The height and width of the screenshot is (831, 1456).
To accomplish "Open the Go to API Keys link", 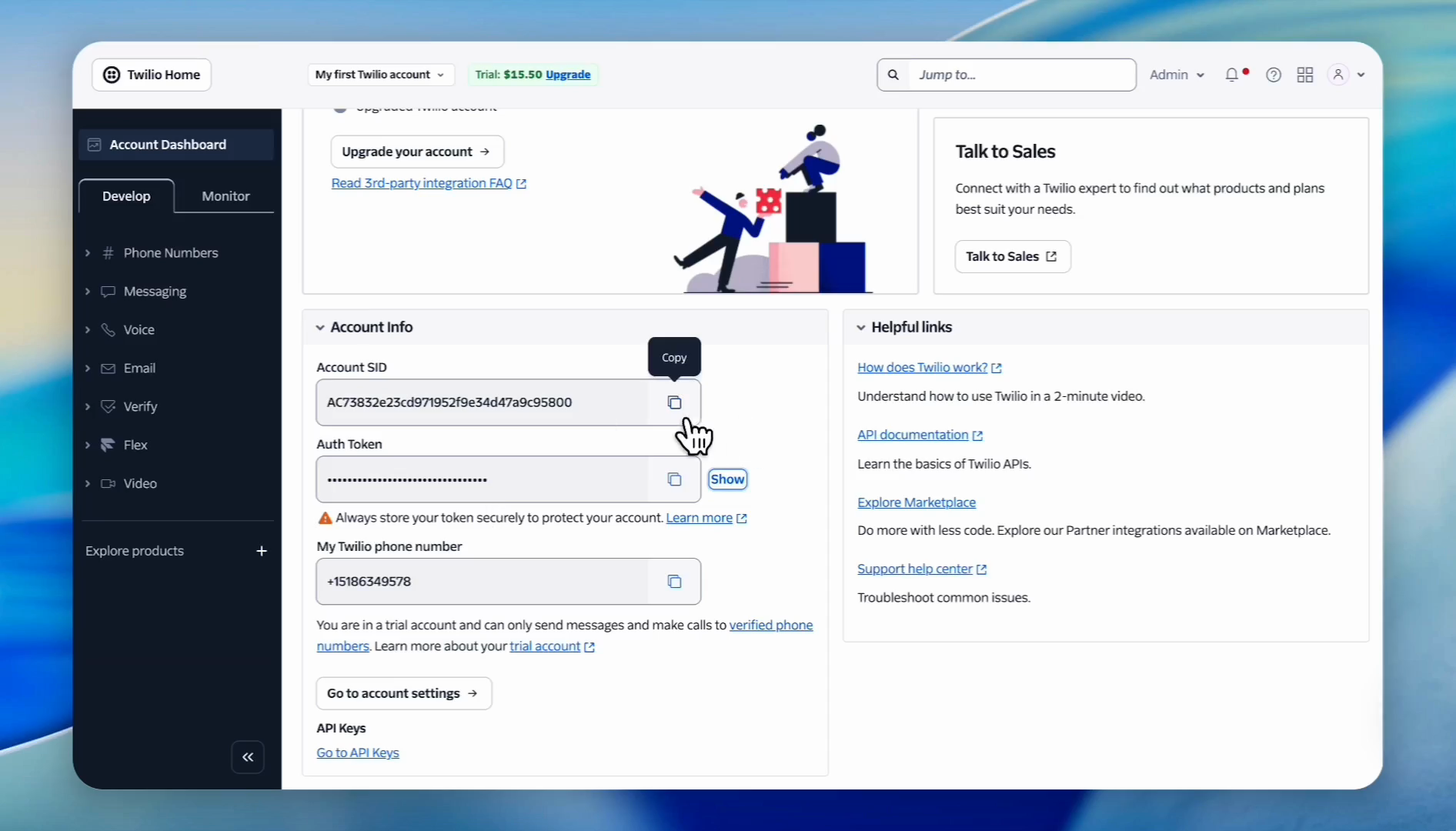I will tap(358, 753).
